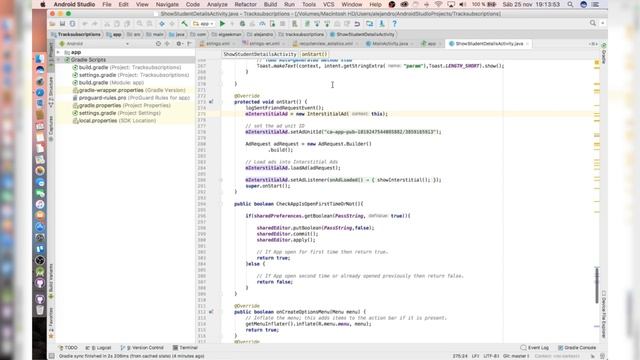The height and width of the screenshot is (360, 640).
Task: Click the Make Project hammer icon
Action: (x=184, y=24)
